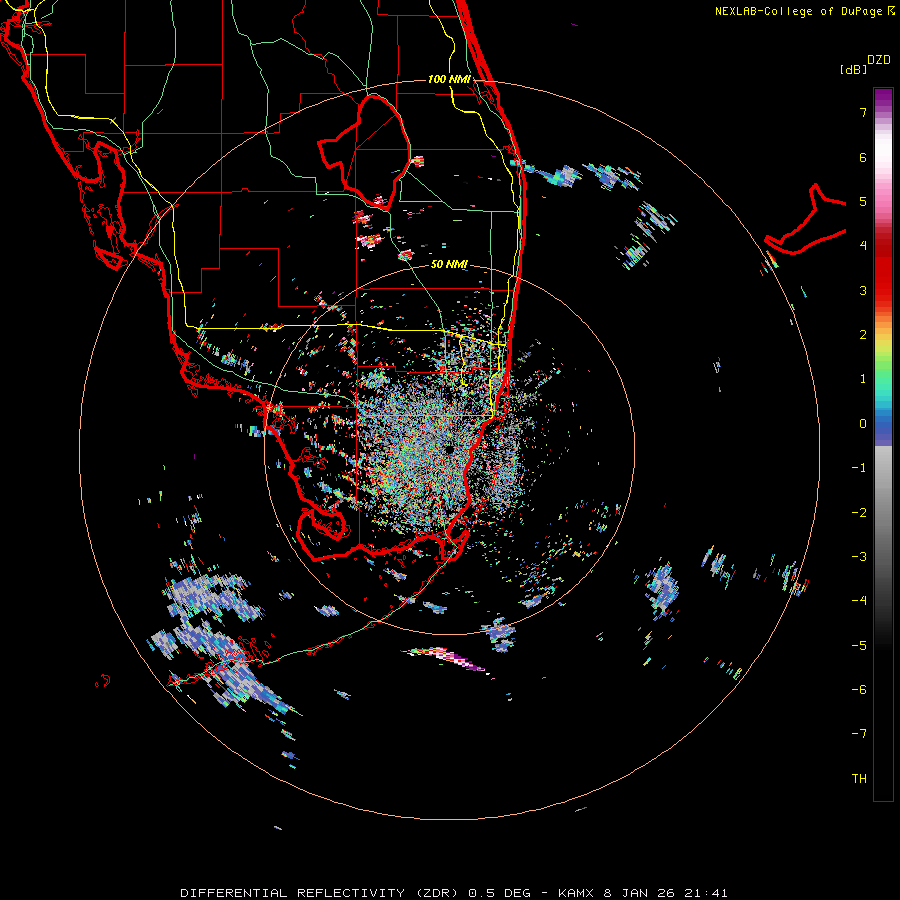Click the black radar site dot at map center
Image resolution: width=900 pixels, height=900 pixels.
tap(449, 449)
